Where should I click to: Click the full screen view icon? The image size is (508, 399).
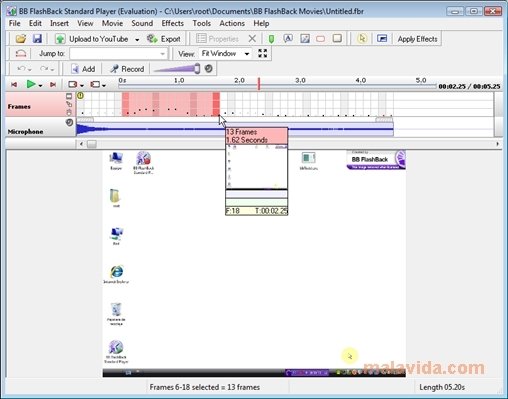pyautogui.click(x=263, y=53)
